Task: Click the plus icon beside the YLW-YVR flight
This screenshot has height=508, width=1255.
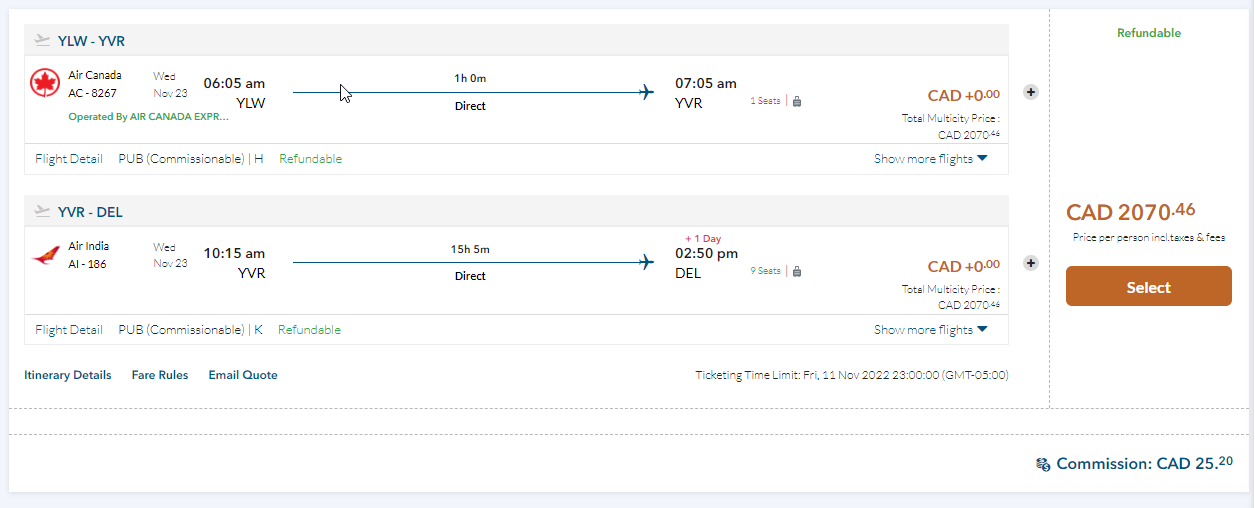Action: click(x=1031, y=92)
